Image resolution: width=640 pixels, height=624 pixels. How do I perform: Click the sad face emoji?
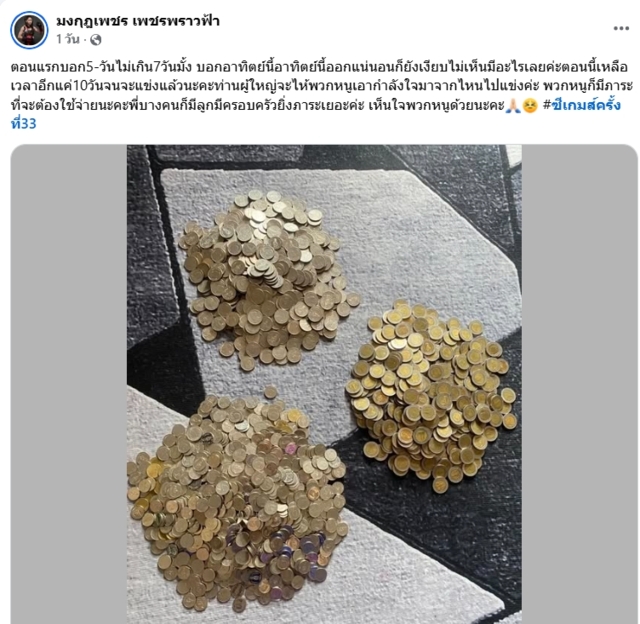(530, 106)
